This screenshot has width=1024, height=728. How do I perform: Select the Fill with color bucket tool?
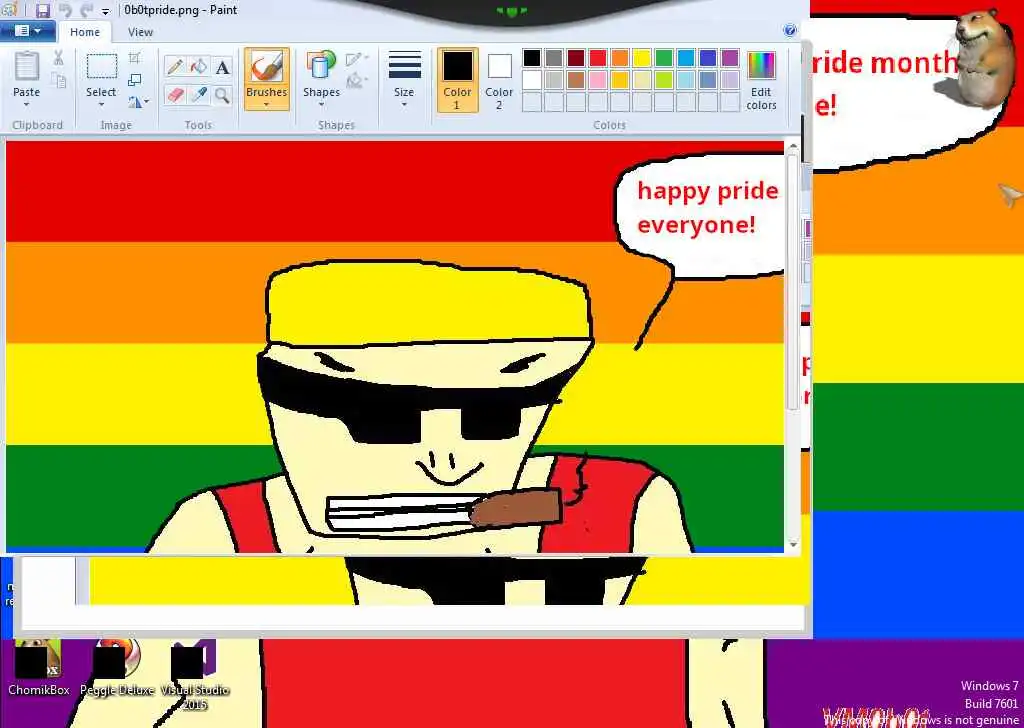199,67
